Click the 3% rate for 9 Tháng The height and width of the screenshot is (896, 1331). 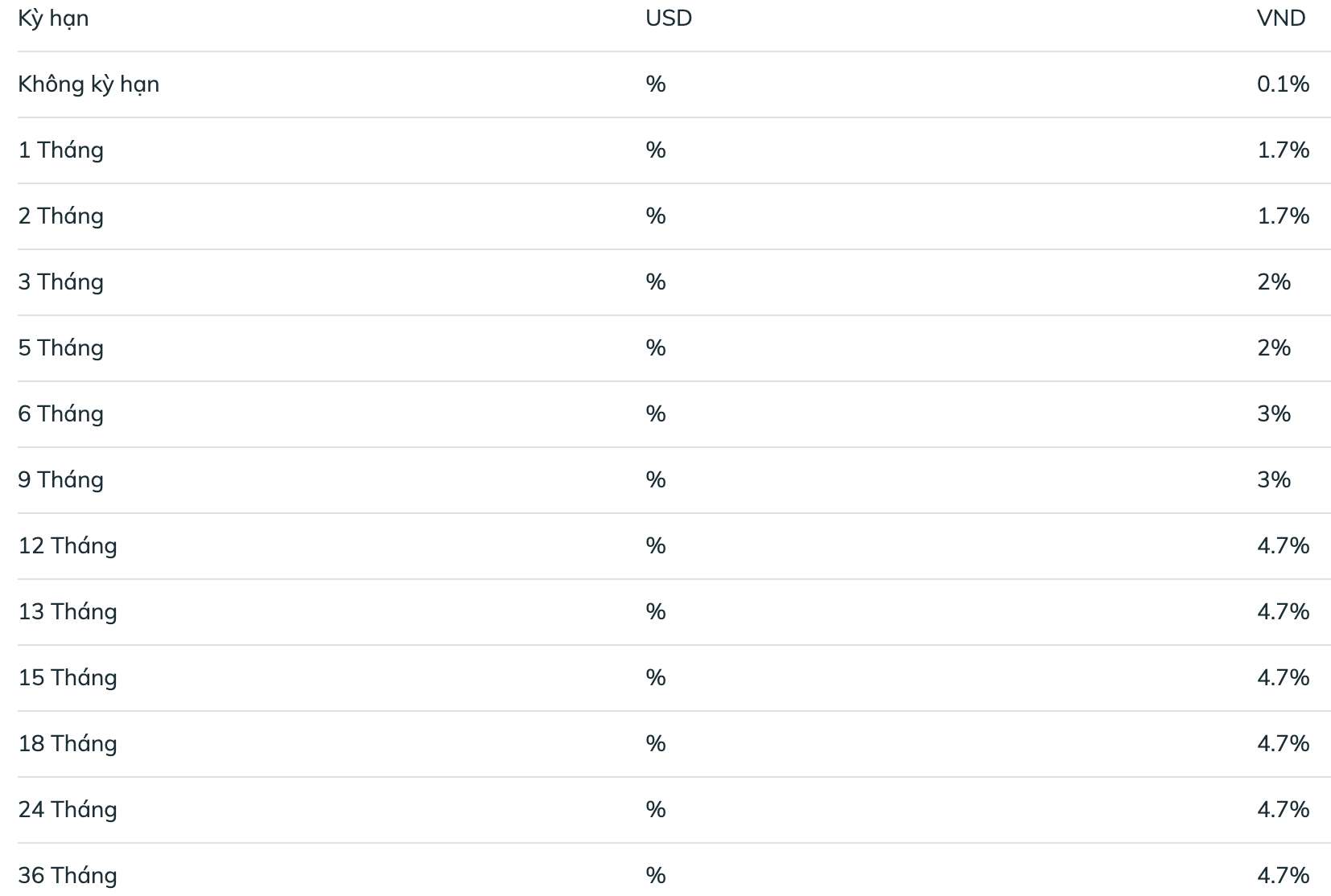coord(1274,480)
